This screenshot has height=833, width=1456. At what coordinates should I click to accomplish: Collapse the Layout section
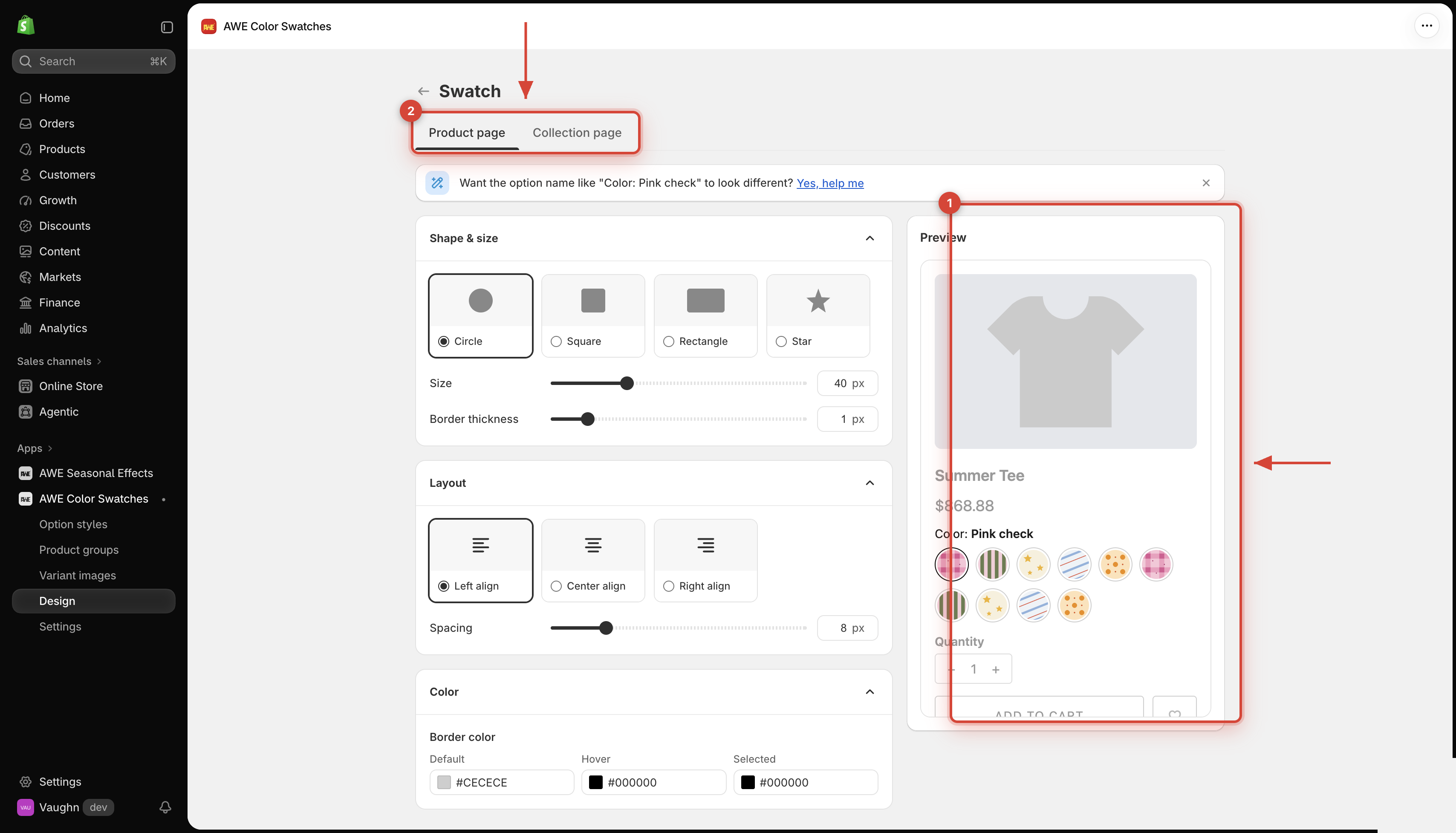point(869,483)
